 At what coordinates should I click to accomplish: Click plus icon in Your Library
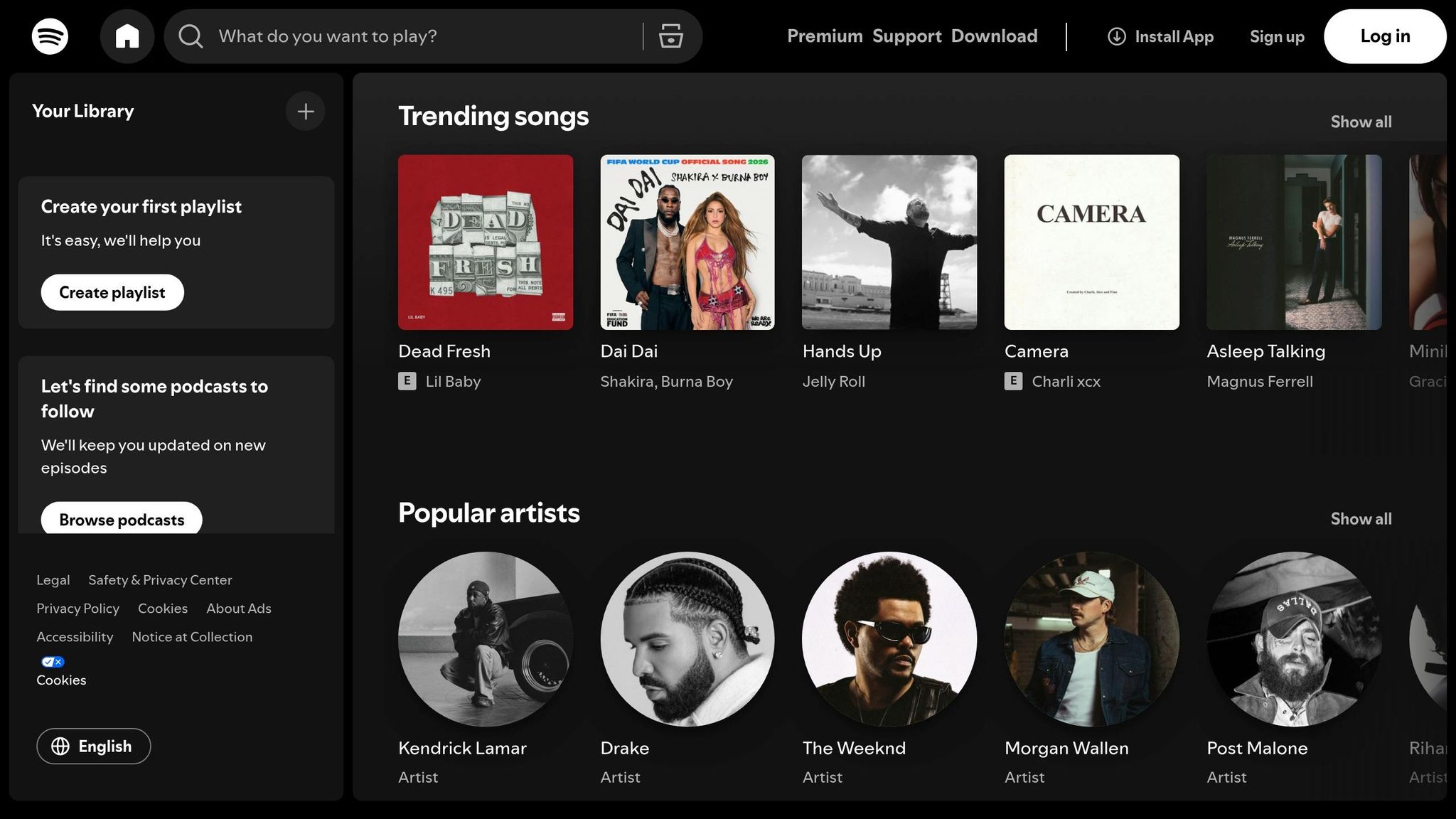(x=306, y=112)
